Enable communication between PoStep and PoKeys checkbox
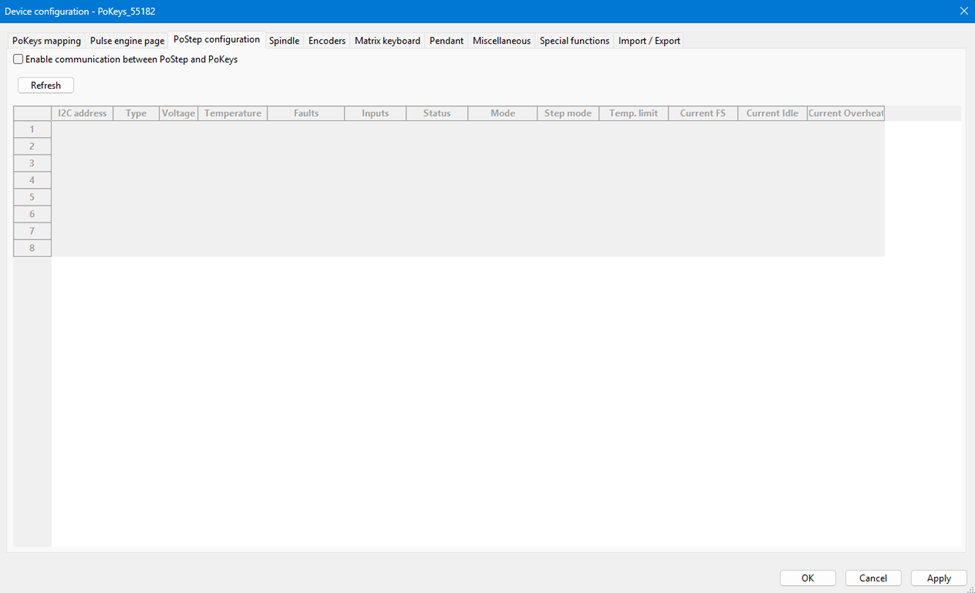 coord(18,59)
